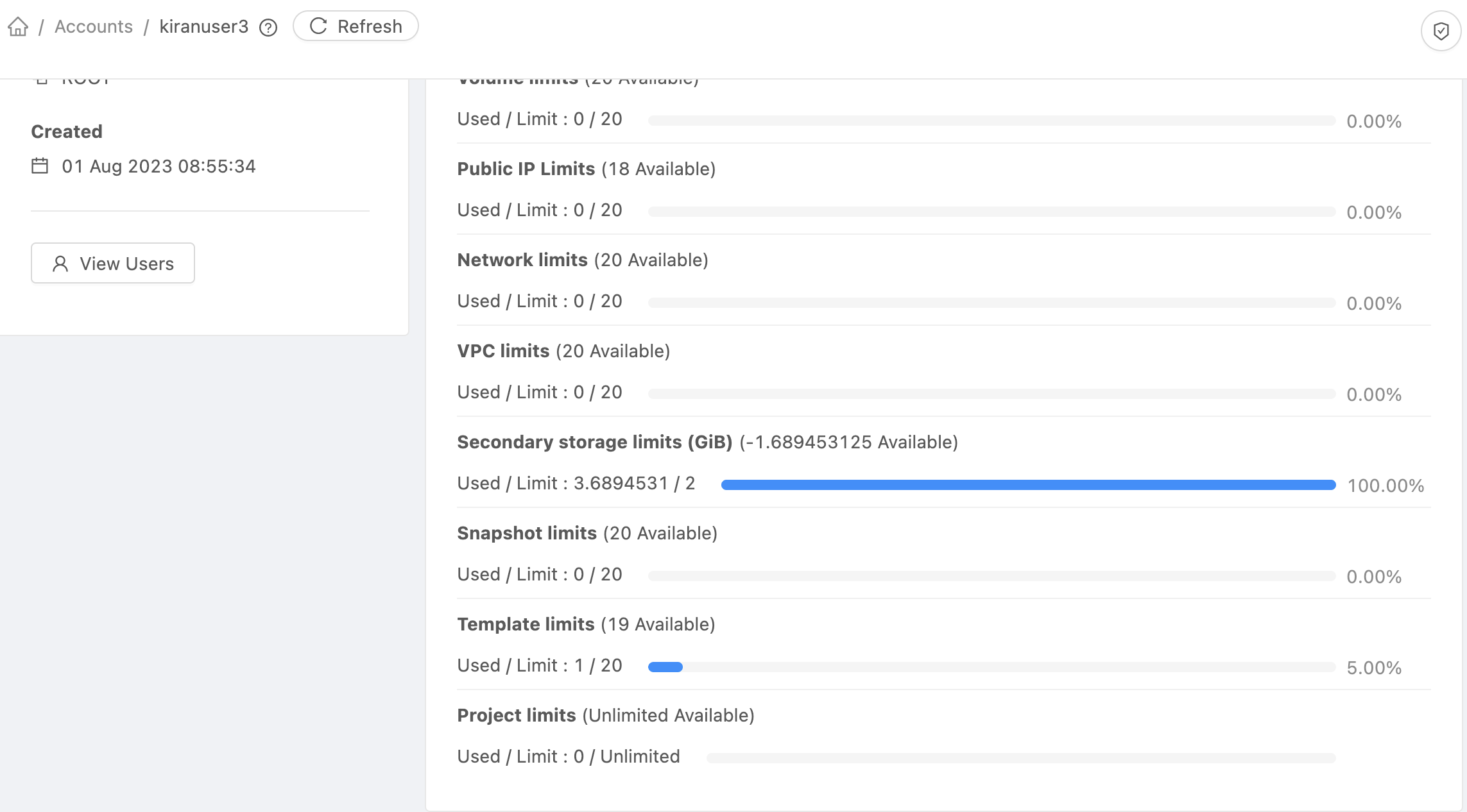Click the Network limits Used / Limit text
The height and width of the screenshot is (812, 1467).
(x=539, y=301)
